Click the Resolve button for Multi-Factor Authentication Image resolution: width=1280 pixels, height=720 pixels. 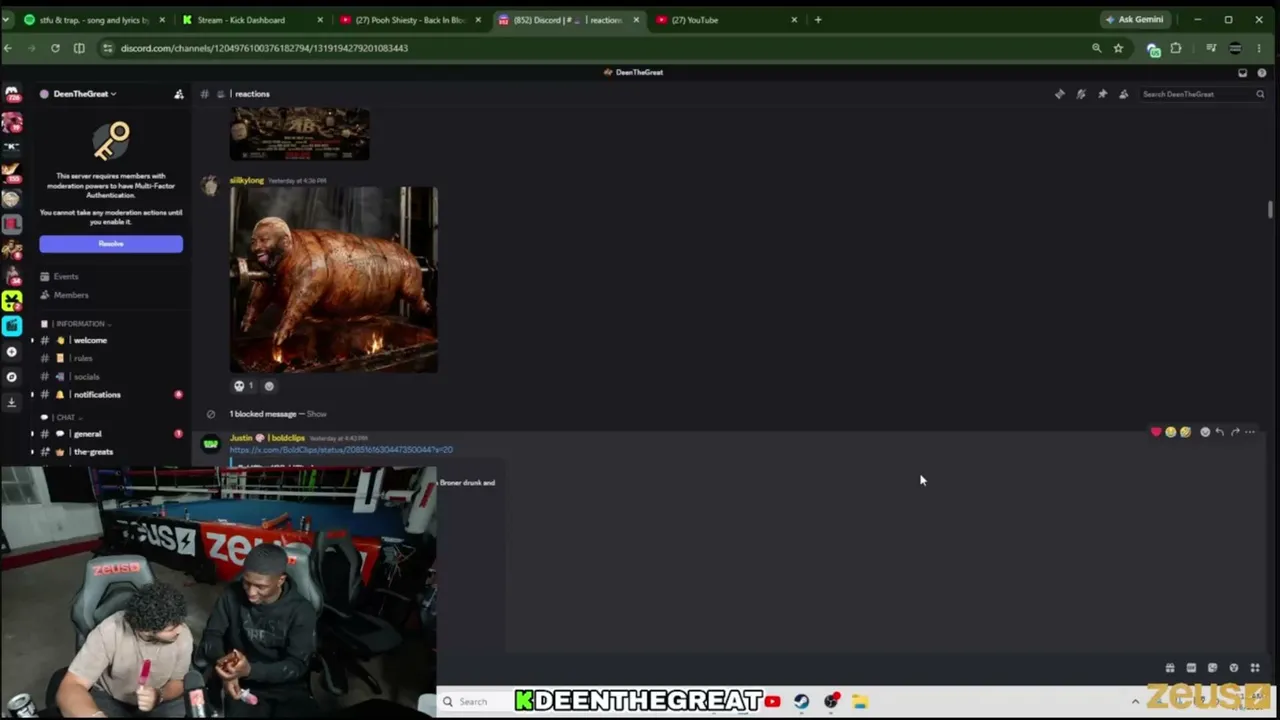point(111,244)
